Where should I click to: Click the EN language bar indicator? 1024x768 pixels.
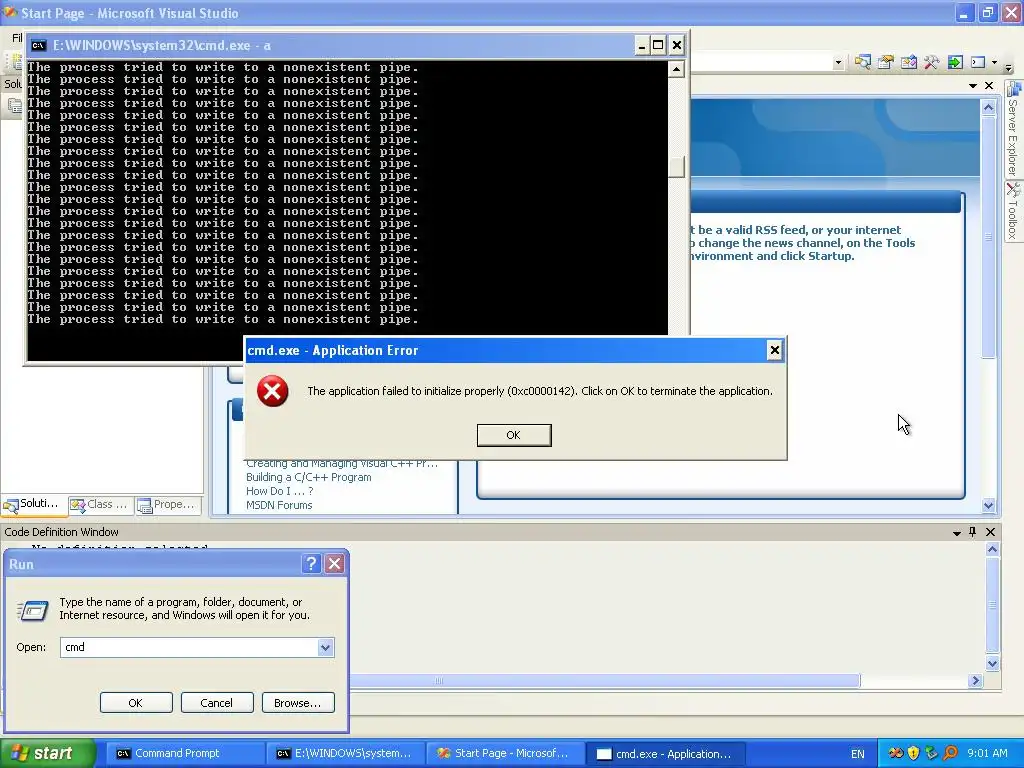[857, 754]
